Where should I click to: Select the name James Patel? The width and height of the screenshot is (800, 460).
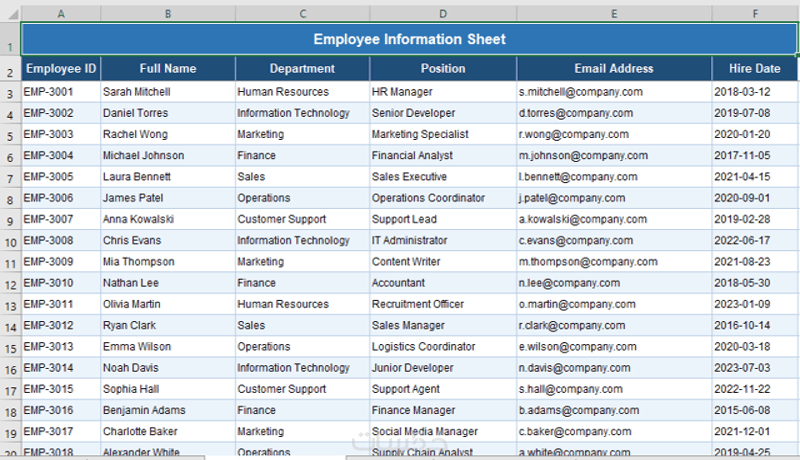click(x=168, y=198)
